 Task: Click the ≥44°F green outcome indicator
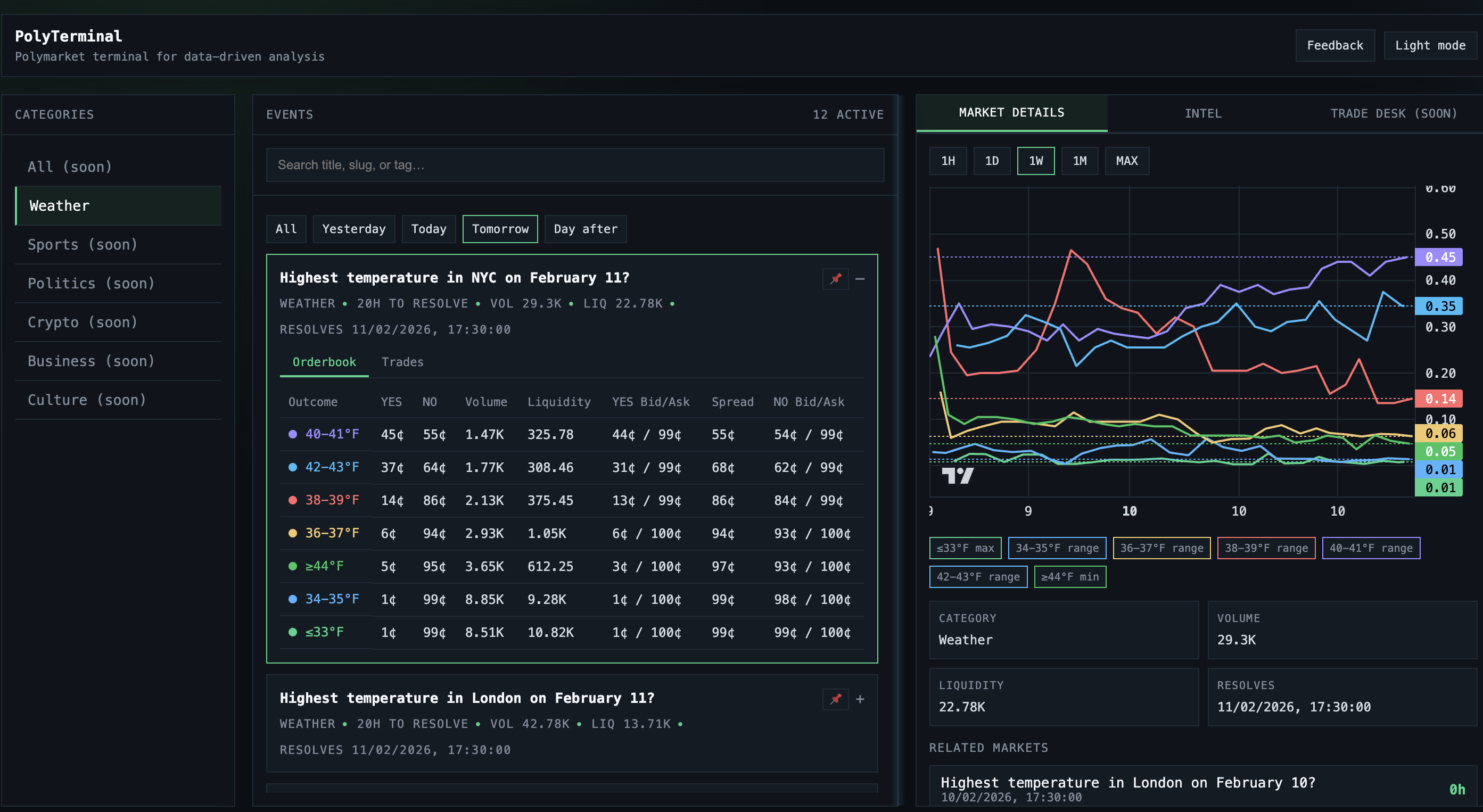tap(293, 566)
